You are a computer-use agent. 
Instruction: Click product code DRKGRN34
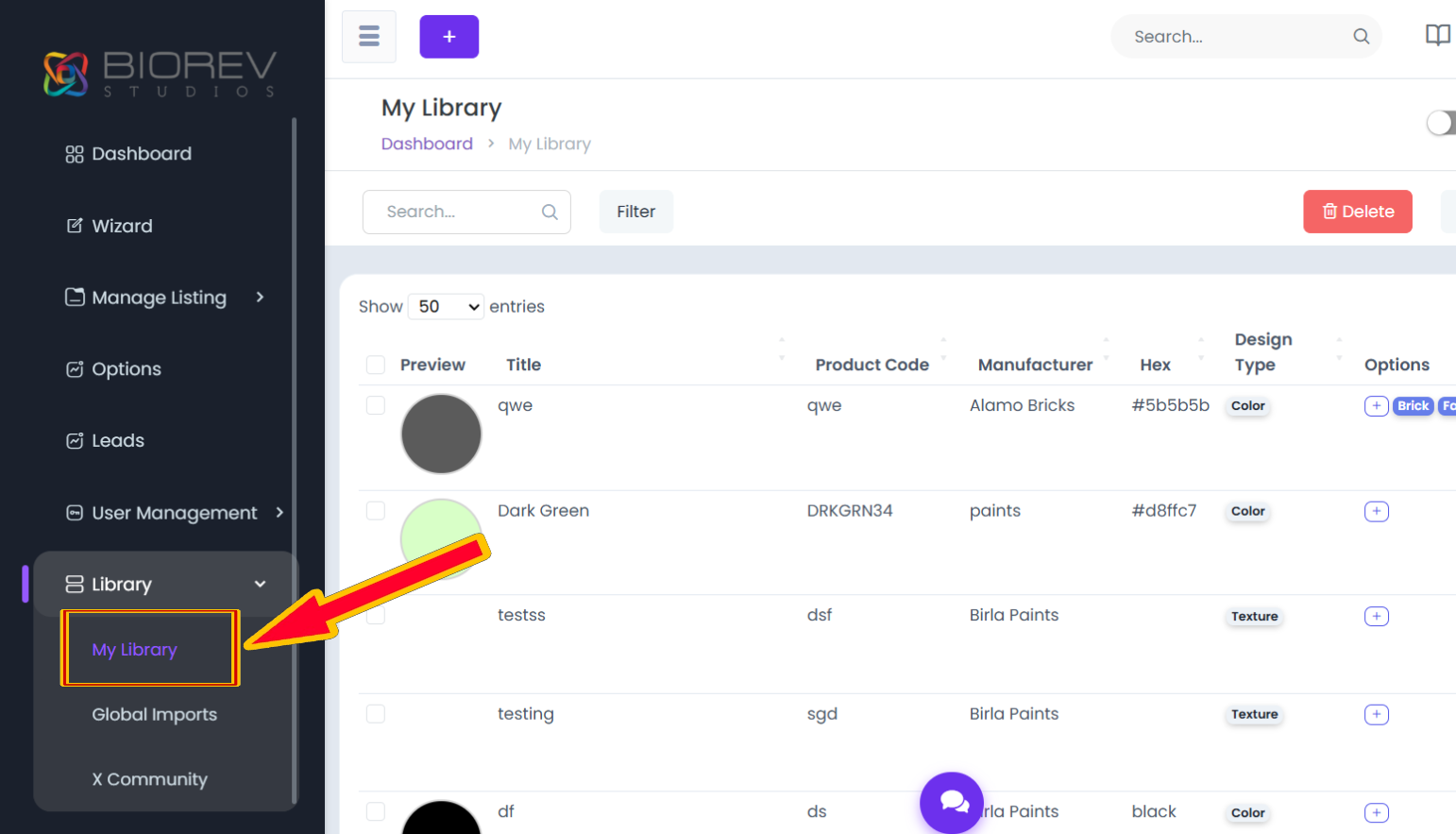(x=850, y=511)
